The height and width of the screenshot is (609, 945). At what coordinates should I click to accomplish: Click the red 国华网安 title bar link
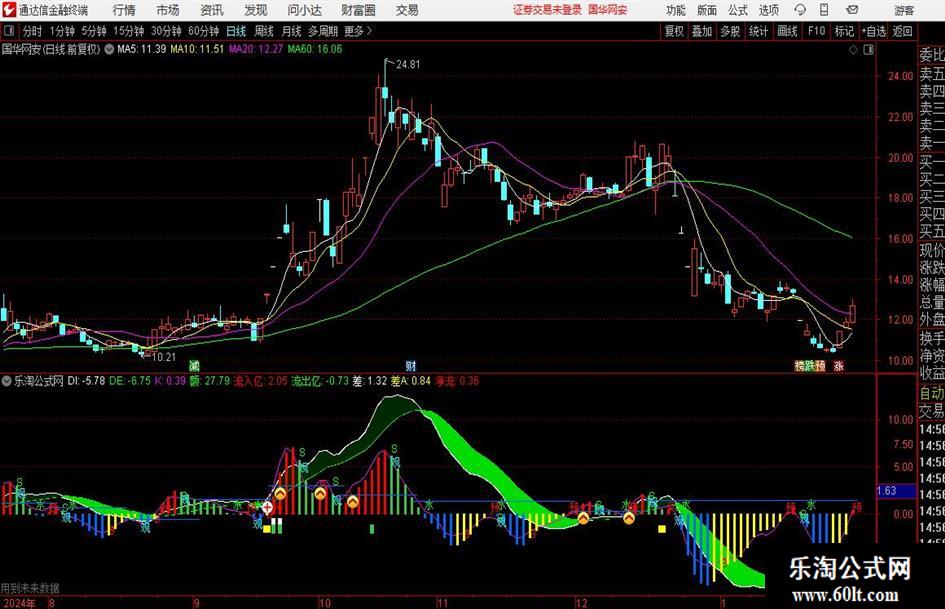click(608, 10)
